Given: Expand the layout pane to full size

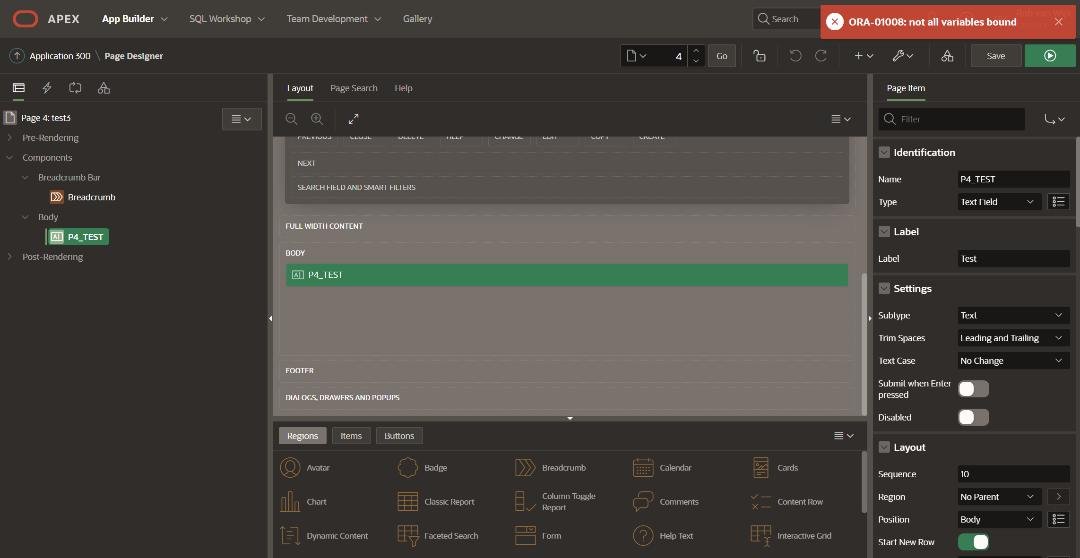Looking at the screenshot, I should coord(353,118).
